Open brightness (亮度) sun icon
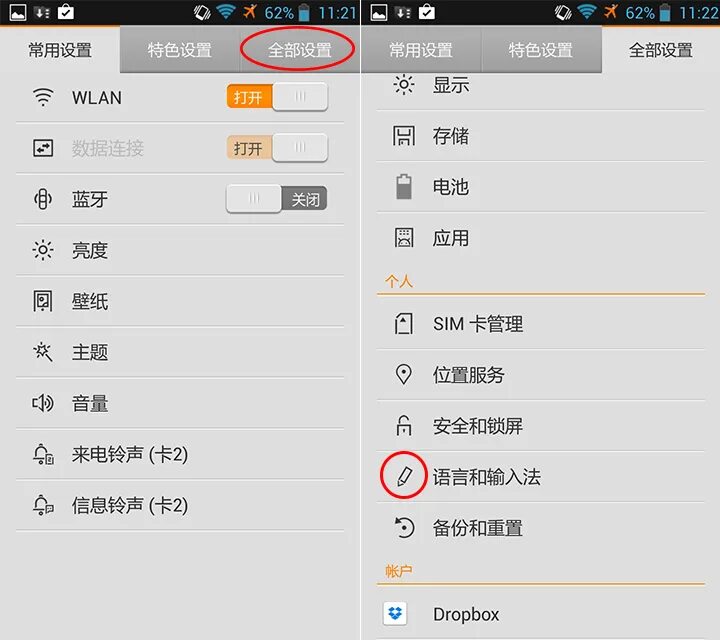This screenshot has height=640, width=720. point(43,250)
